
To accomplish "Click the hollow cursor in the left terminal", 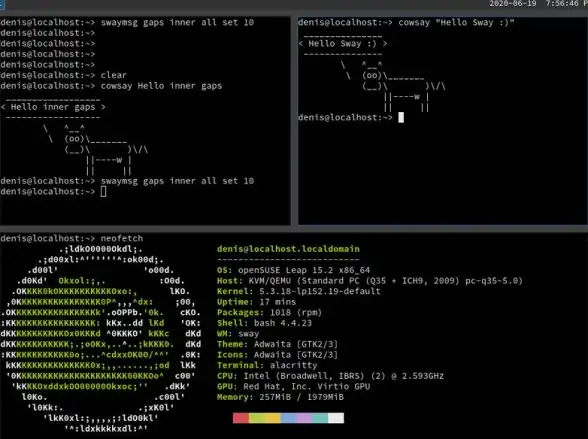I will (104, 192).
